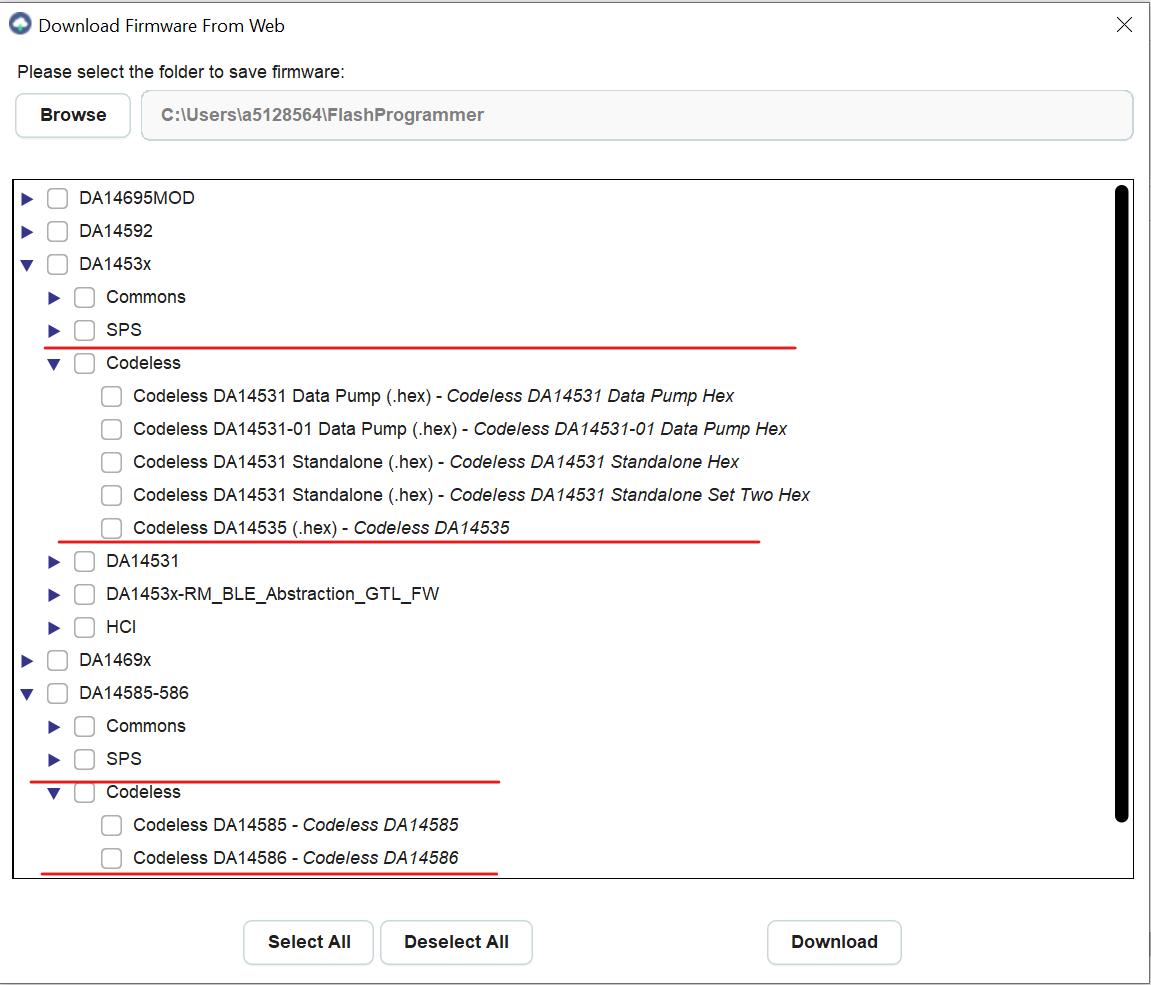Click the vertical scrollbar in firmware list
This screenshot has height=985, width=1151.
point(1121,500)
